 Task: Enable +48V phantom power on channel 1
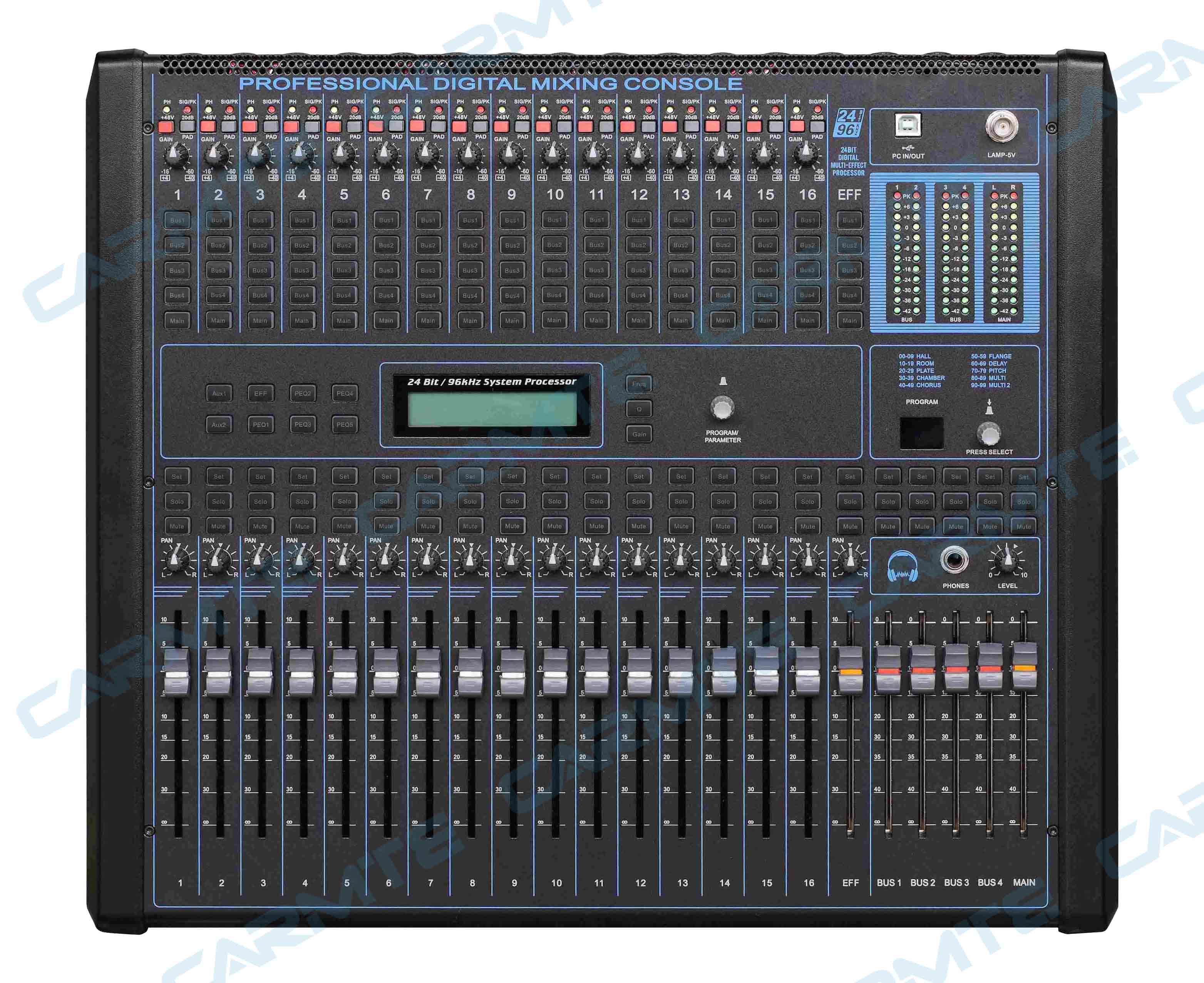[165, 126]
